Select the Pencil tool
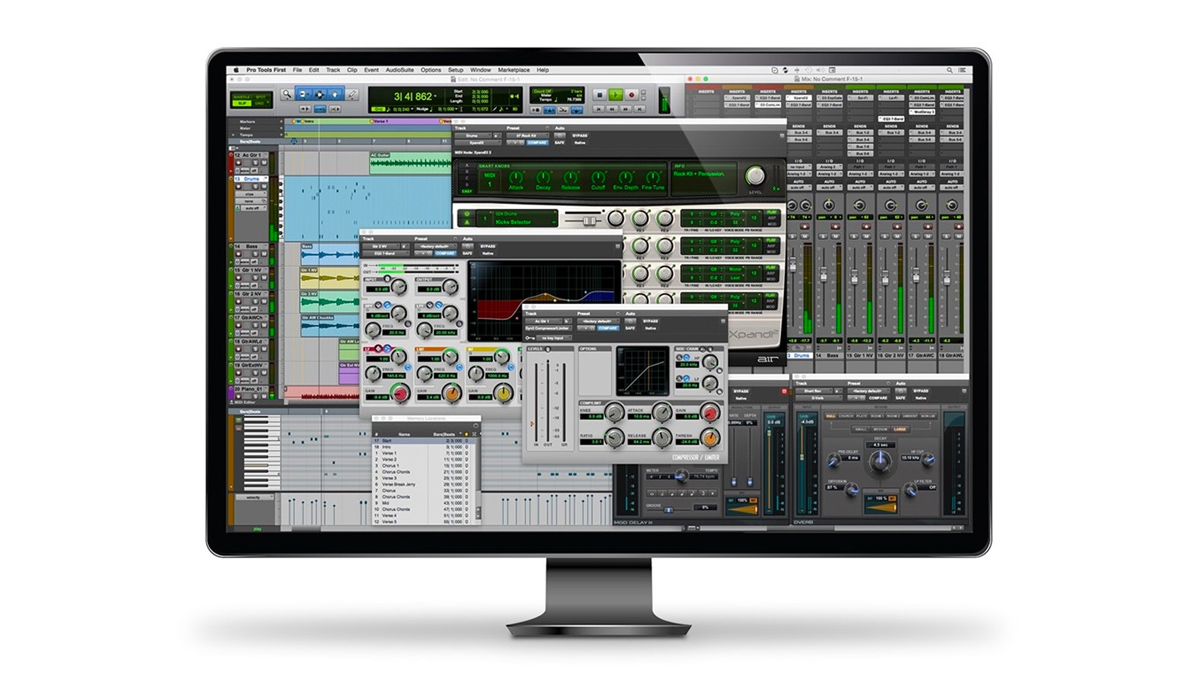1200x675 pixels. (x=352, y=94)
